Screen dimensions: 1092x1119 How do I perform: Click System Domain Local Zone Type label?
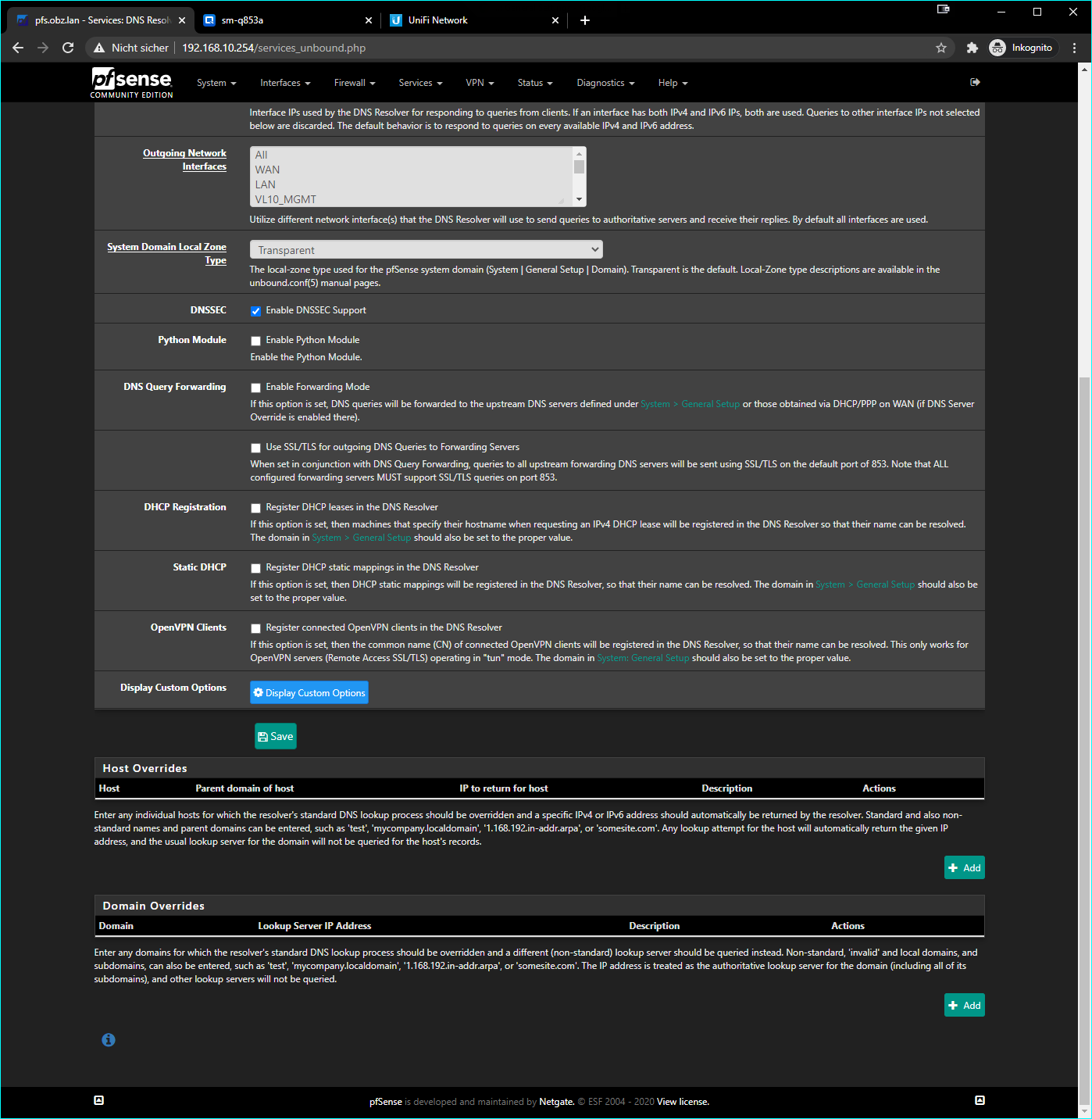pyautogui.click(x=166, y=253)
